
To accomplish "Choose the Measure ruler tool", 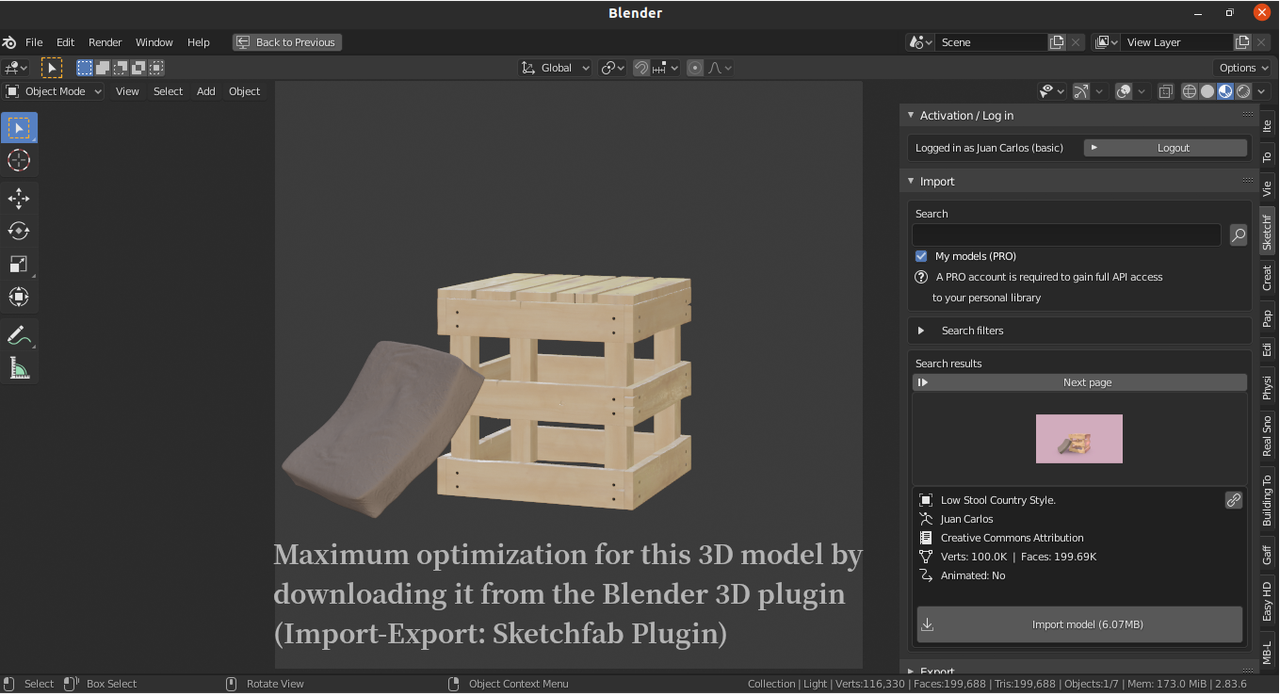I will [x=19, y=369].
